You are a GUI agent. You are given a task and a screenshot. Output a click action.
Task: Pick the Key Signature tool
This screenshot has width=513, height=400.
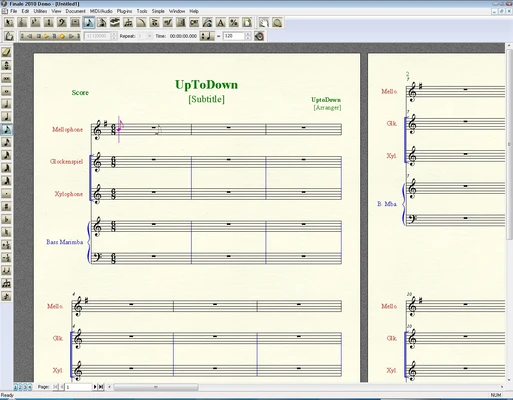pos(35,23)
